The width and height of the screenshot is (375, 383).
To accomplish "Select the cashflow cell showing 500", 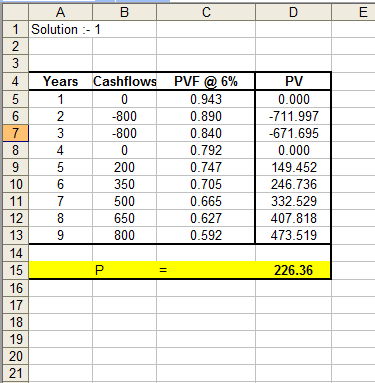I will coord(124,201).
